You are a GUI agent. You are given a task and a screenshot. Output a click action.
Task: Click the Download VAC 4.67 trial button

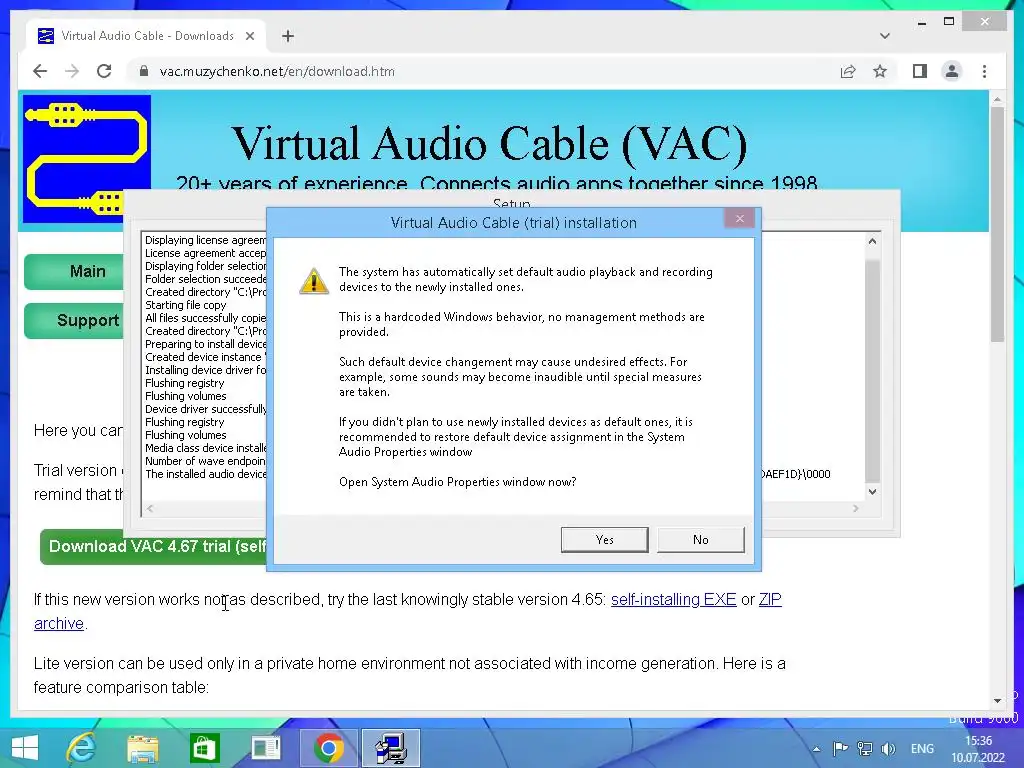pyautogui.click(x=153, y=547)
